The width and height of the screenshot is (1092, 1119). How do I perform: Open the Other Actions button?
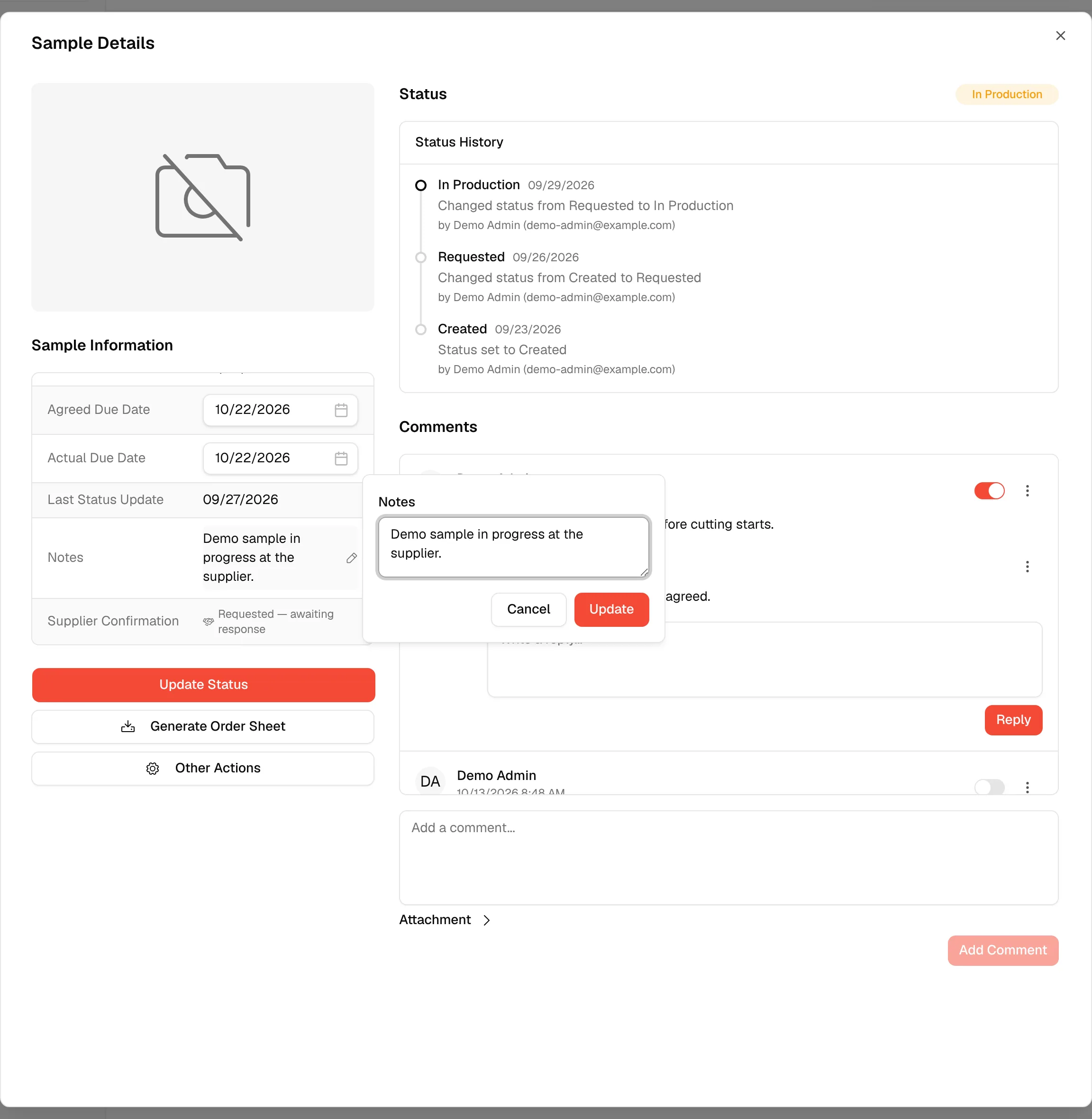click(203, 769)
